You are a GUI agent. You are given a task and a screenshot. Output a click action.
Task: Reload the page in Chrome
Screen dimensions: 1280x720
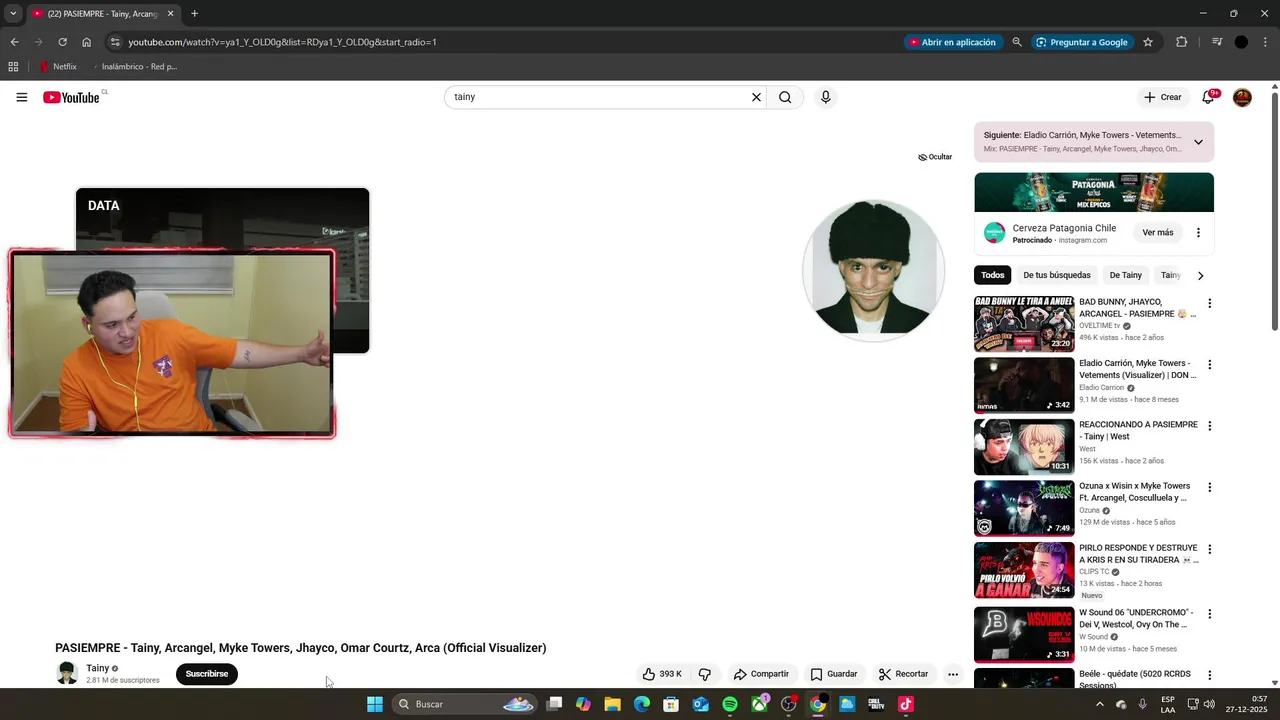[x=62, y=42]
